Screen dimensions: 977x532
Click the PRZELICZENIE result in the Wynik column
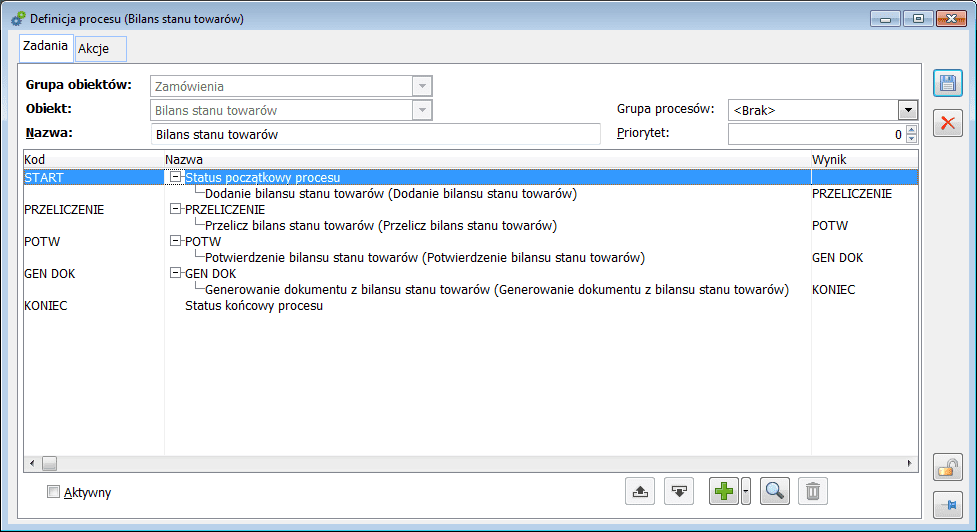pos(852,194)
